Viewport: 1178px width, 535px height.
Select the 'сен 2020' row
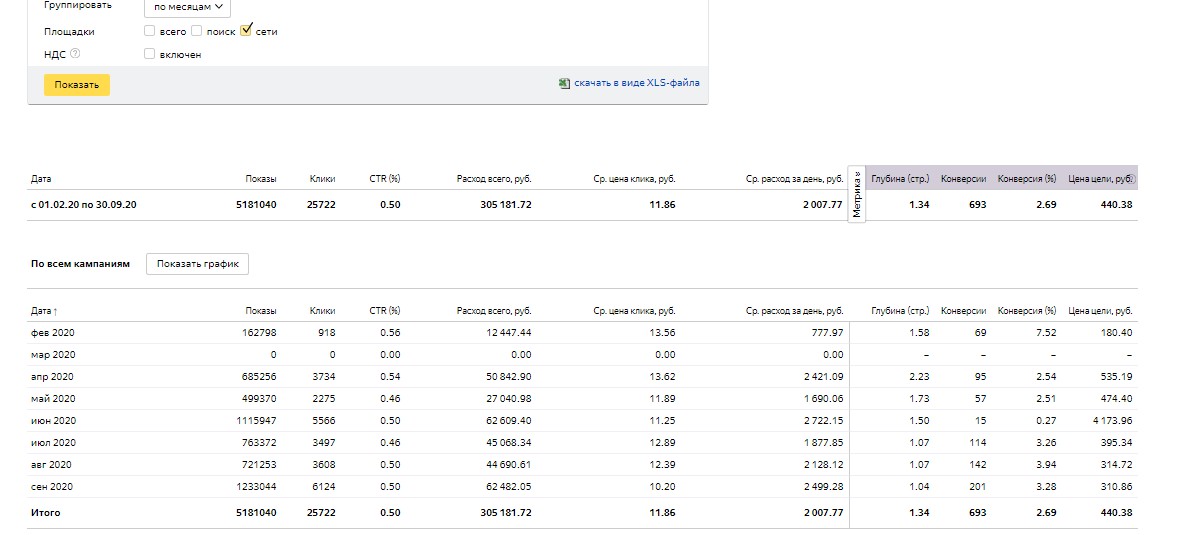53,487
